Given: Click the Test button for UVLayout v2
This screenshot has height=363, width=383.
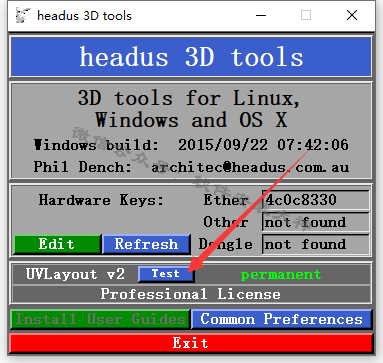Looking at the screenshot, I should coord(166,274).
